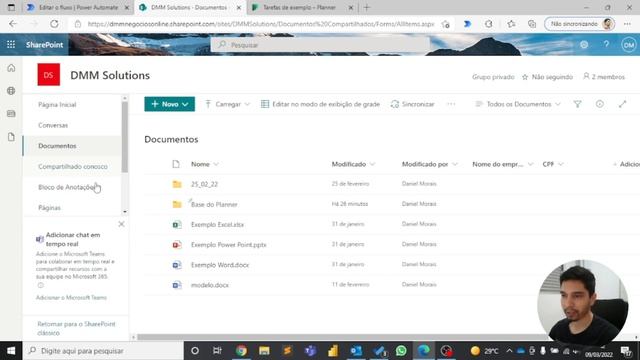Screen dimensions: 640x360
Task: Switch to Editar o fluxo Power Automate tab
Action: 78,7
